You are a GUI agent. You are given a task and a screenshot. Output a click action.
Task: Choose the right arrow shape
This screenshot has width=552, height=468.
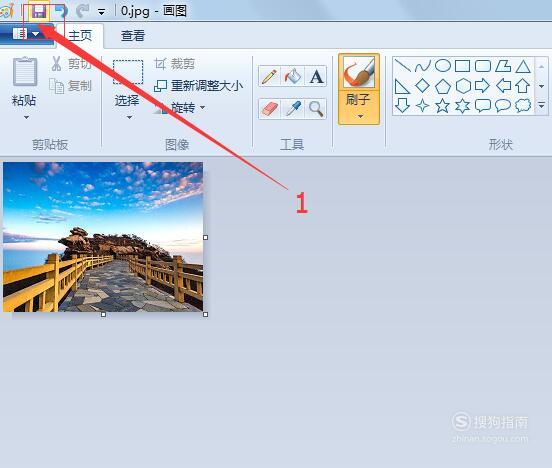[x=482, y=86]
